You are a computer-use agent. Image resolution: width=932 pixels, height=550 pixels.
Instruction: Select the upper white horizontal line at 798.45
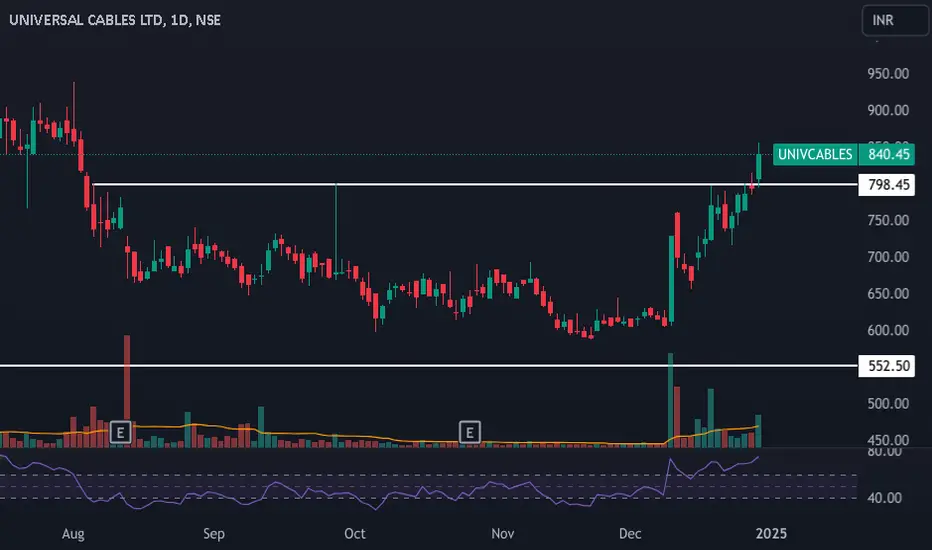[x=476, y=184]
